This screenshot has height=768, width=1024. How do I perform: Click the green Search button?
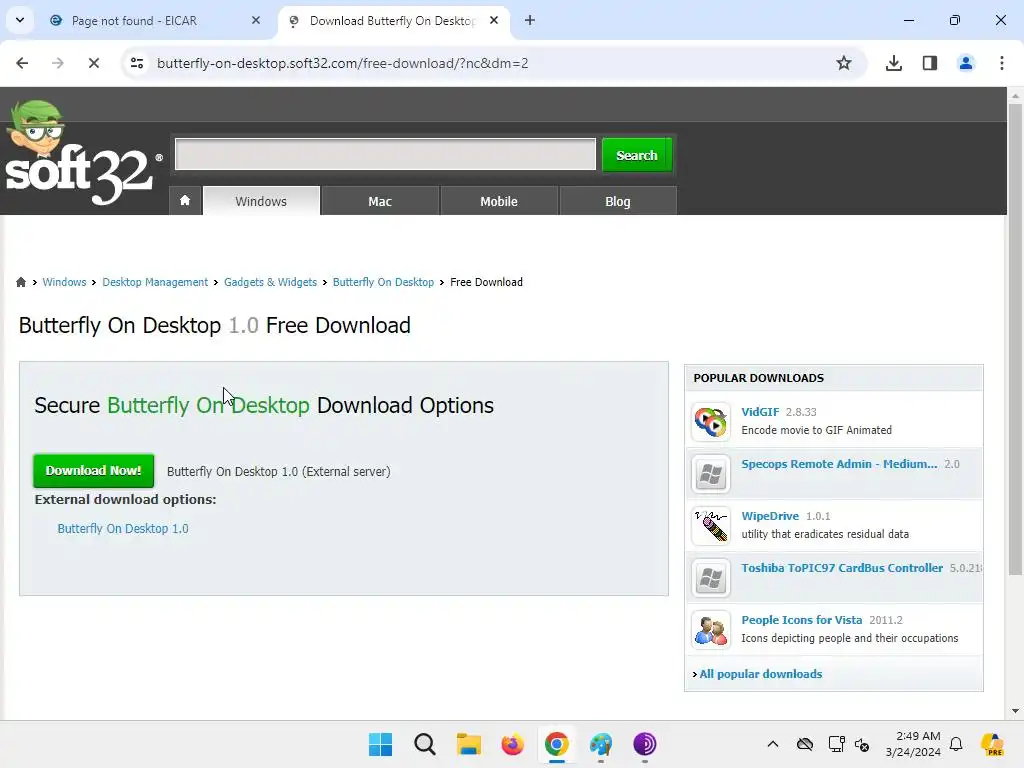point(637,155)
